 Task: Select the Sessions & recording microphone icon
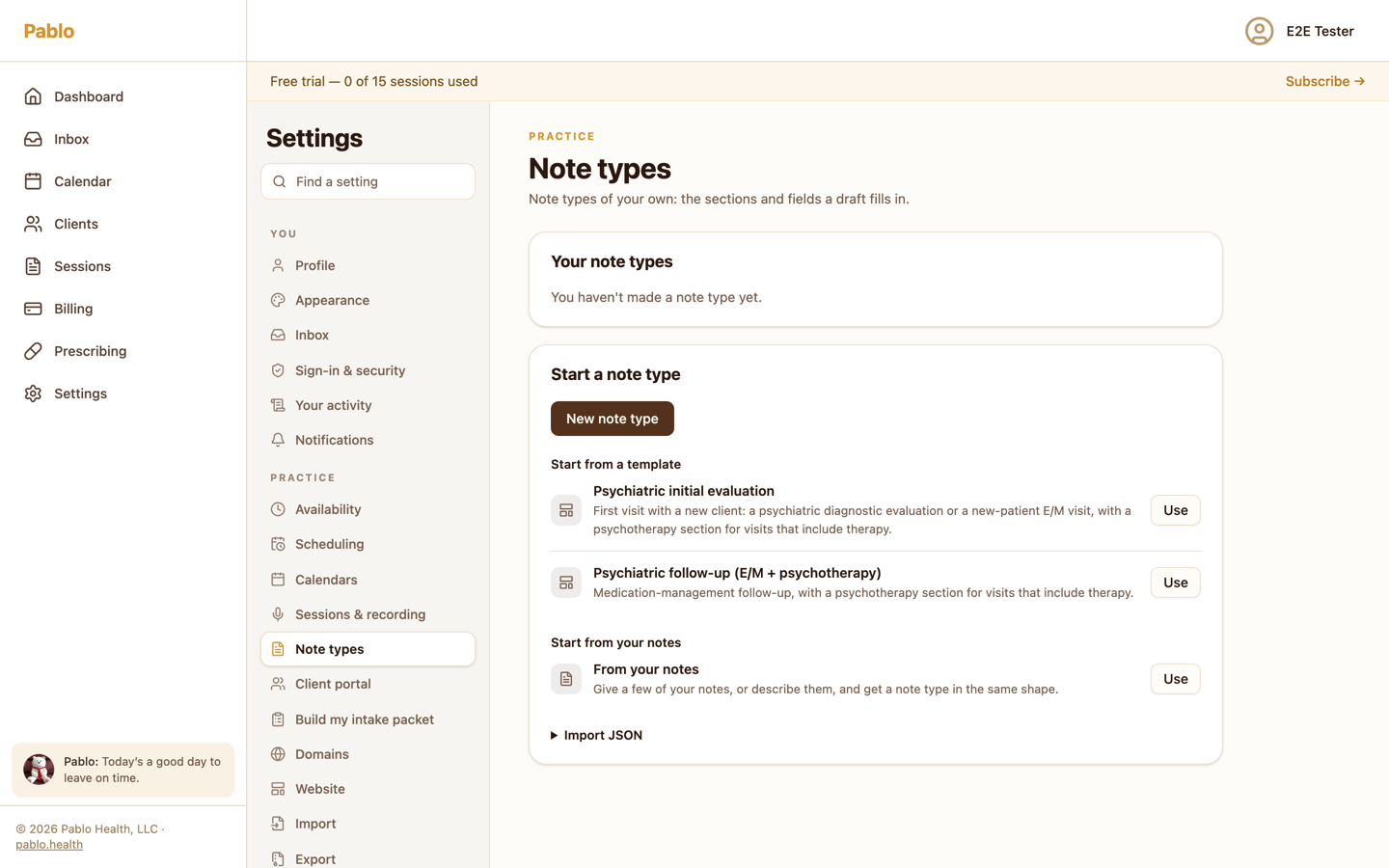point(278,614)
